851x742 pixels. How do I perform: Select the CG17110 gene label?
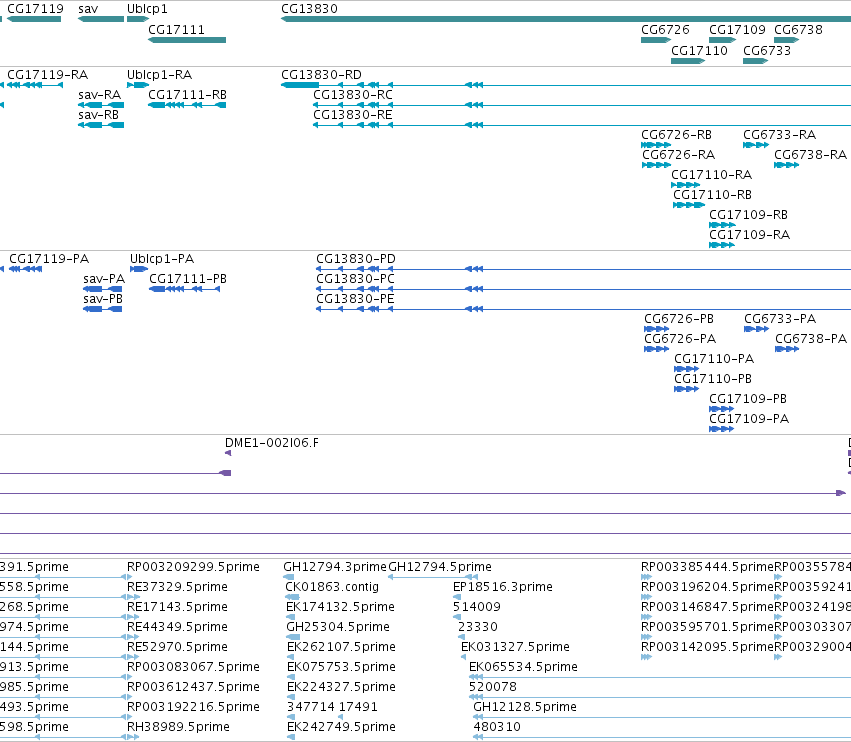pyautogui.click(x=699, y=50)
